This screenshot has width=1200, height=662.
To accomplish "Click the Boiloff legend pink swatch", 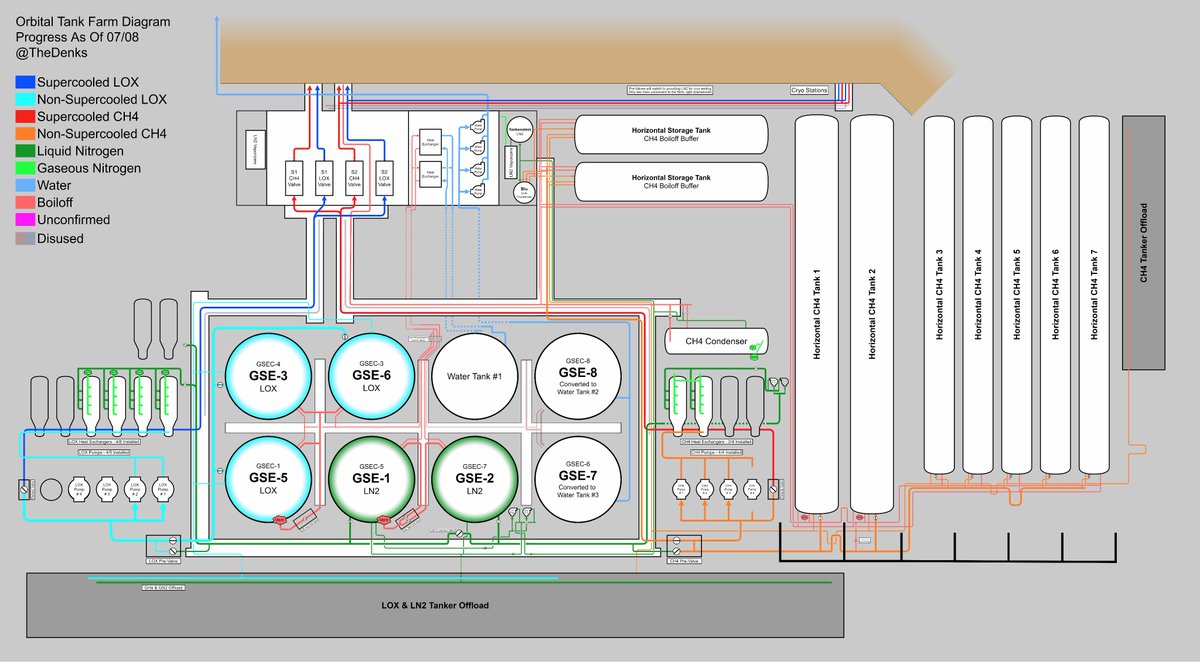I will [x=24, y=202].
